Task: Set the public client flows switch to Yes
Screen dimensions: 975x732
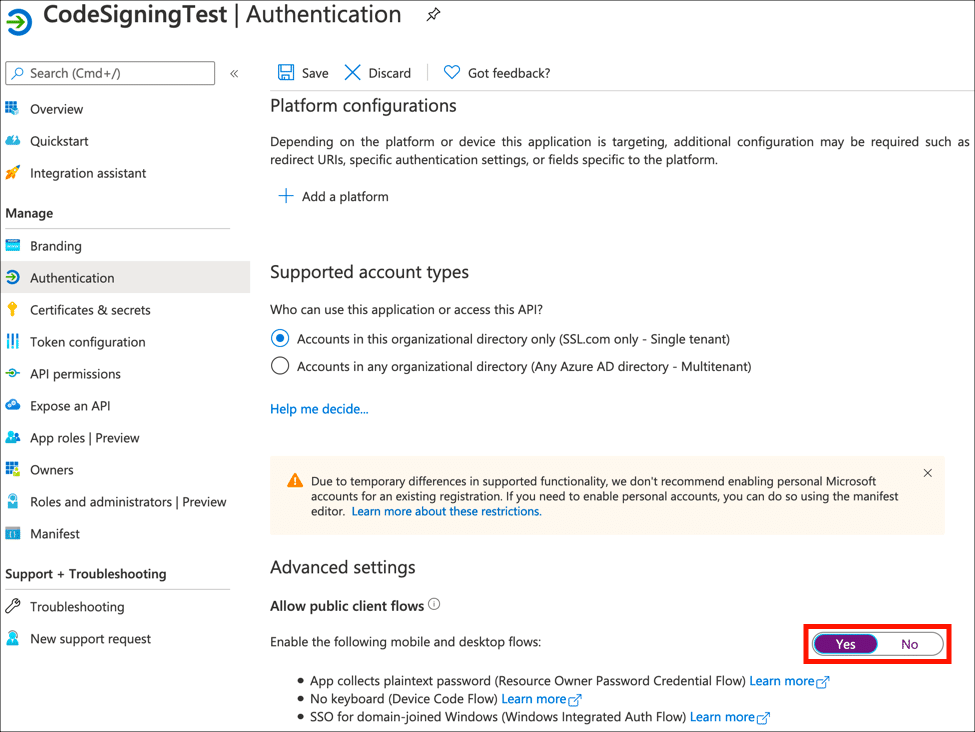Action: (x=845, y=644)
